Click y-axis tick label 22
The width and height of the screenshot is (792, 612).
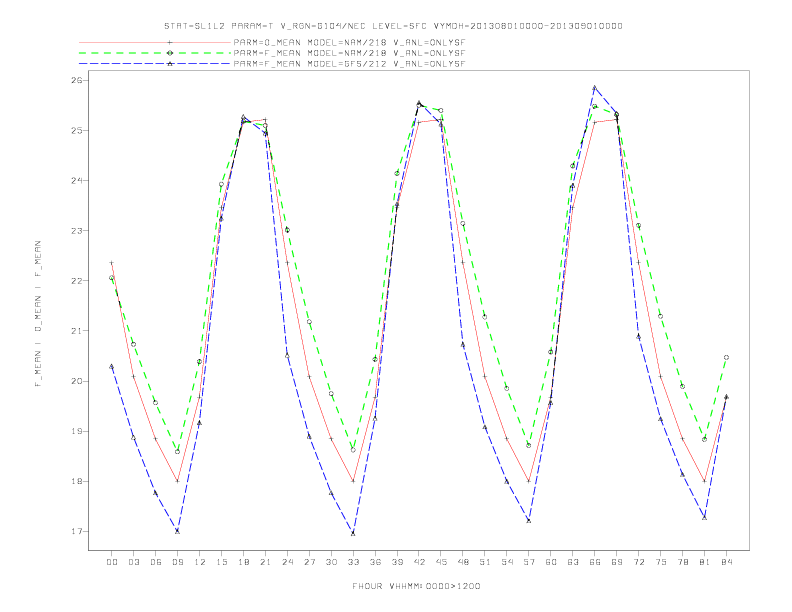[77, 281]
